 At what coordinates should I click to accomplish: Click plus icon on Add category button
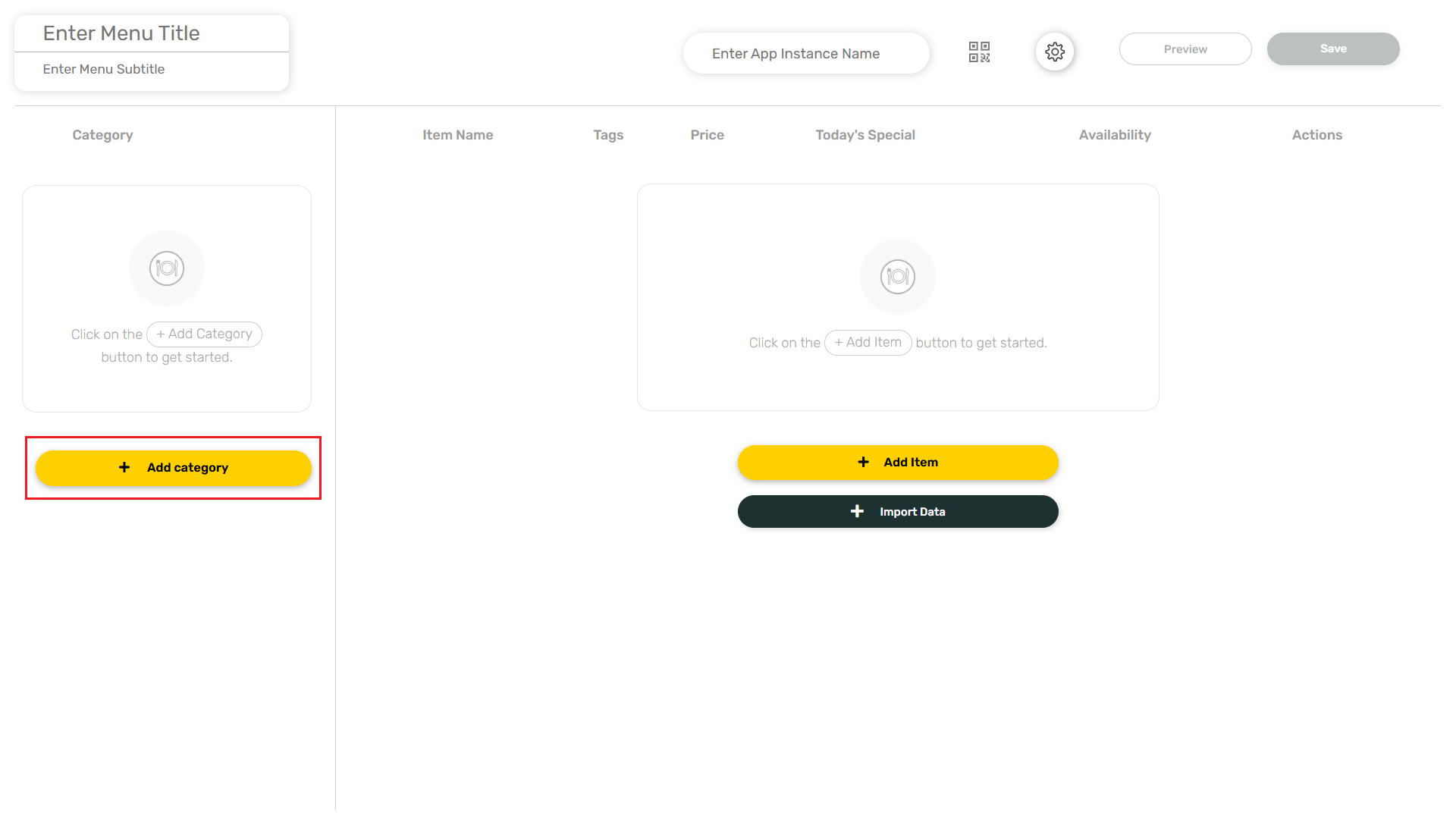click(x=124, y=468)
